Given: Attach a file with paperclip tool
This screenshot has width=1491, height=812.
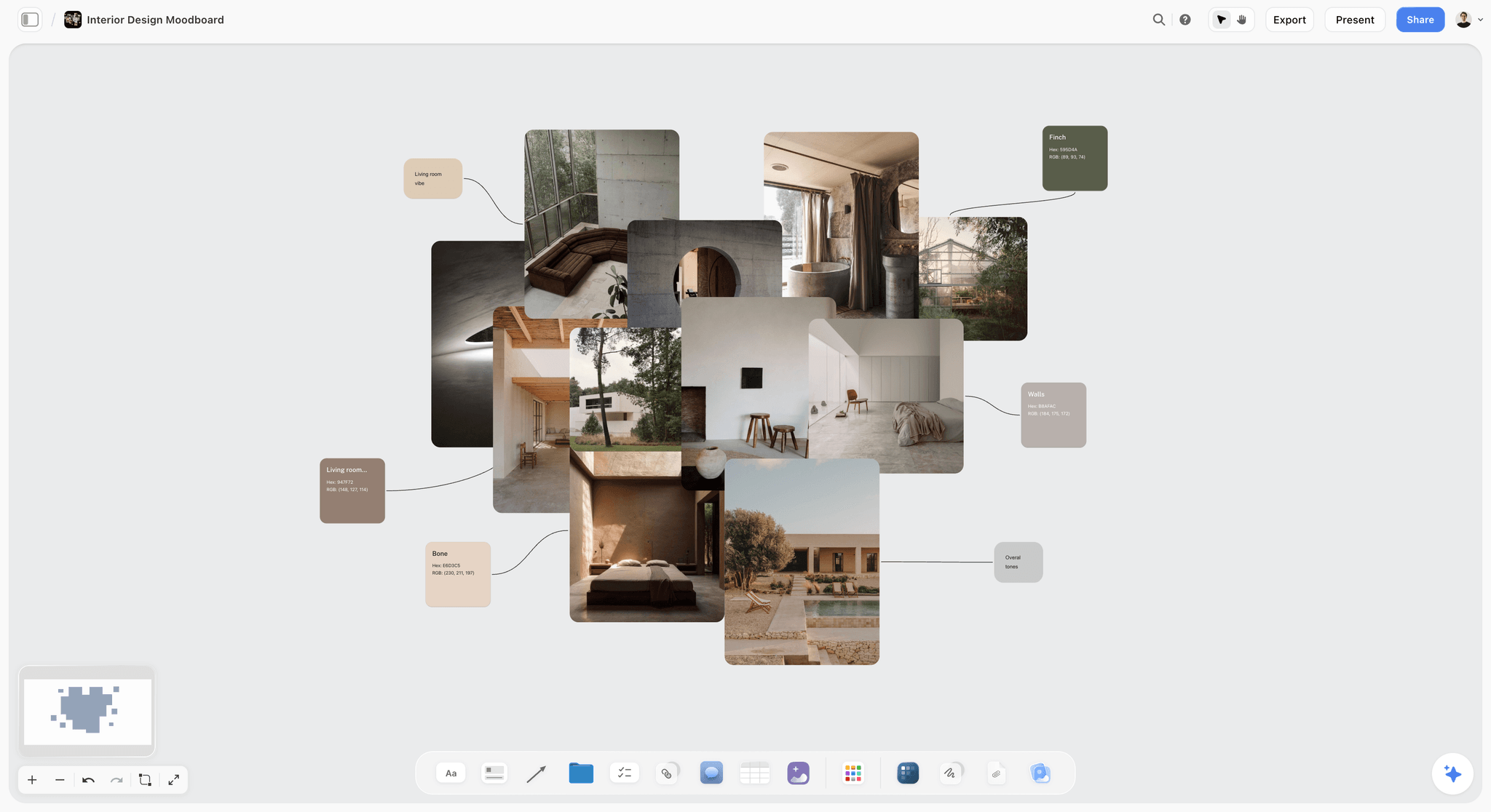Looking at the screenshot, I should point(996,773).
